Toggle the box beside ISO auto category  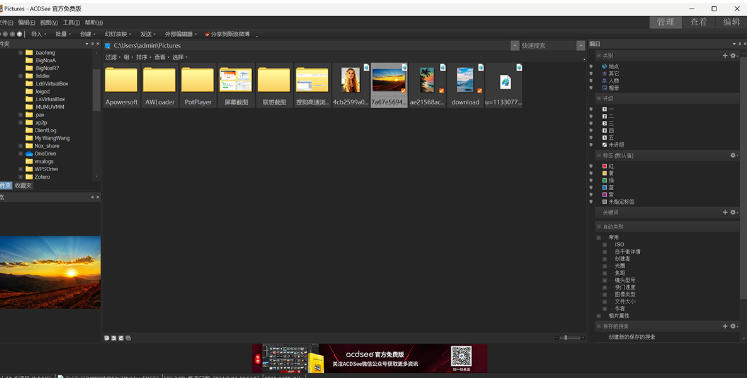pyautogui.click(x=606, y=245)
